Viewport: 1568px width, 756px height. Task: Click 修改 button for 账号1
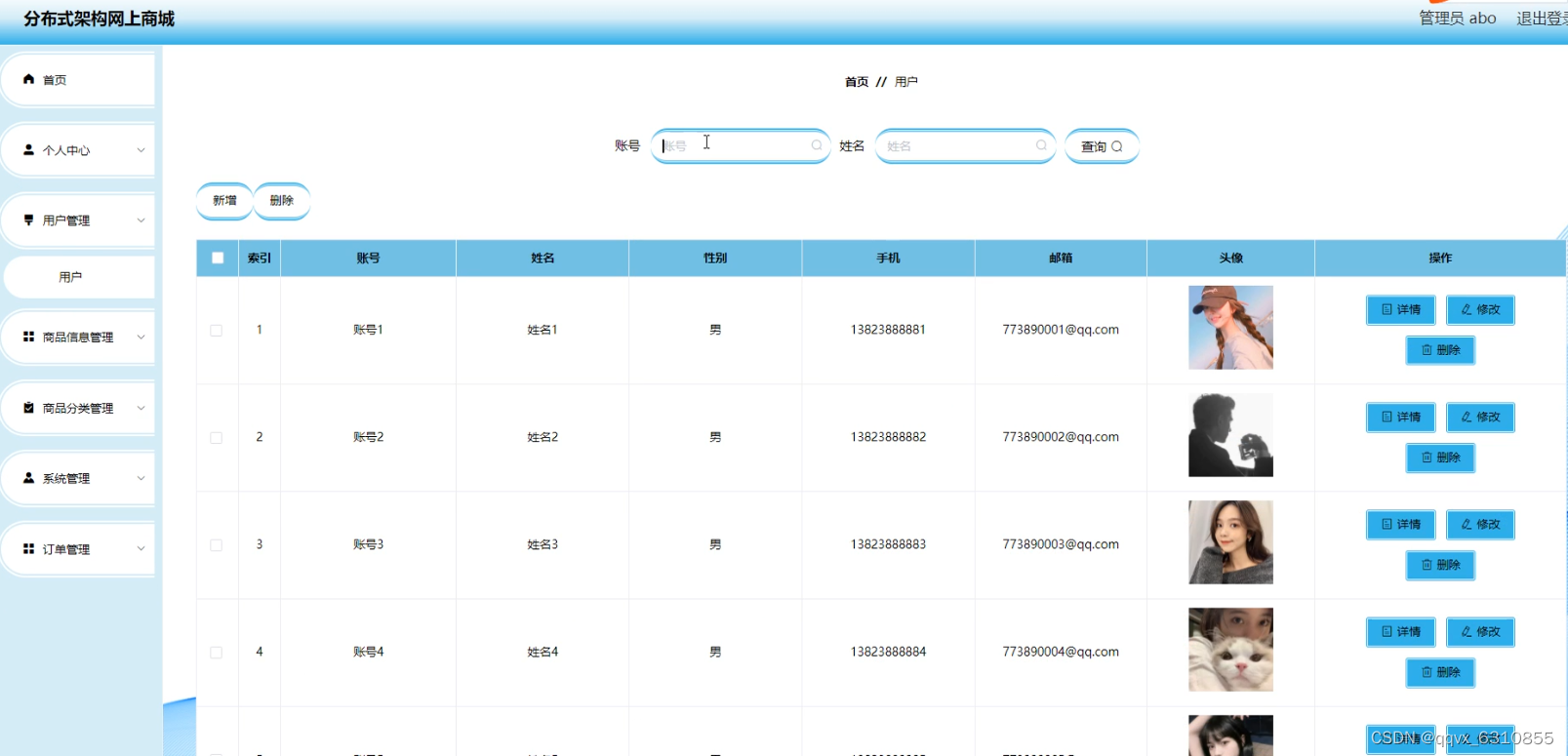coord(1480,309)
